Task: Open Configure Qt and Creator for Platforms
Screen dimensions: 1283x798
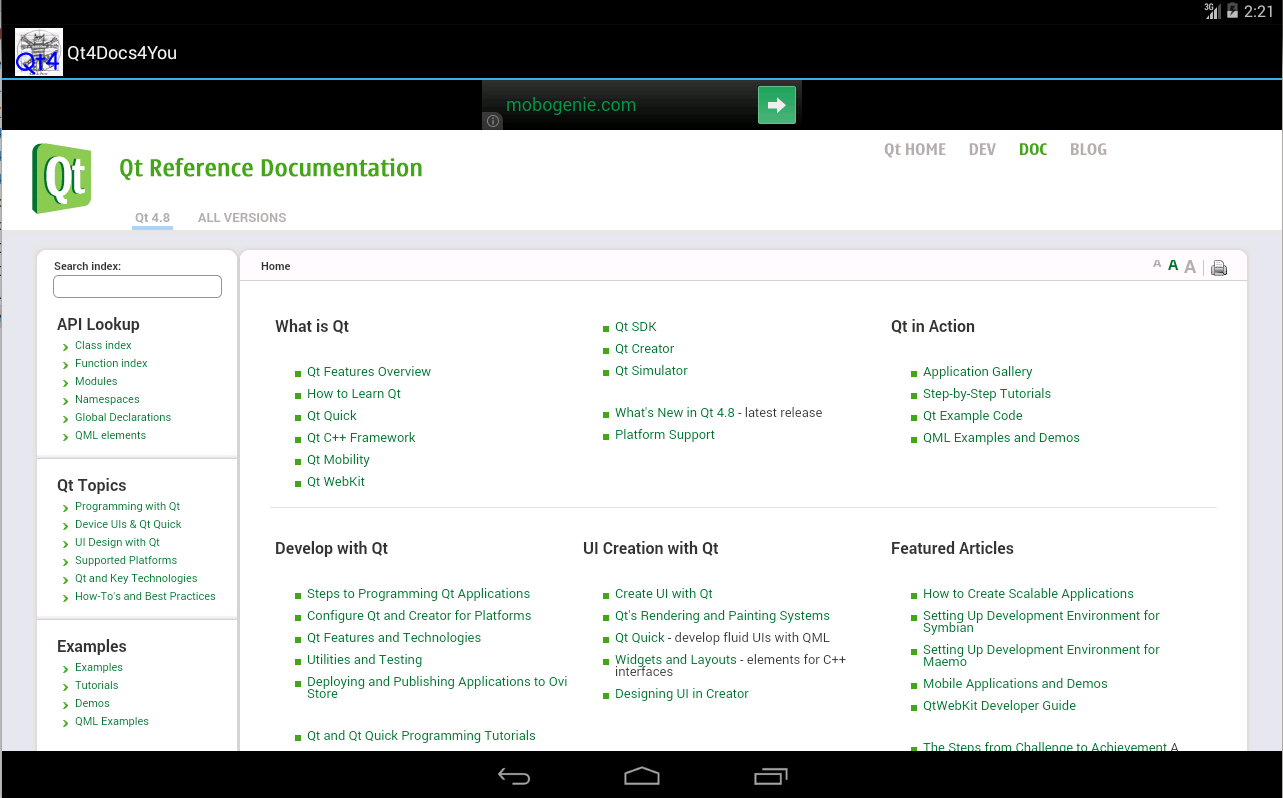Action: click(x=419, y=615)
